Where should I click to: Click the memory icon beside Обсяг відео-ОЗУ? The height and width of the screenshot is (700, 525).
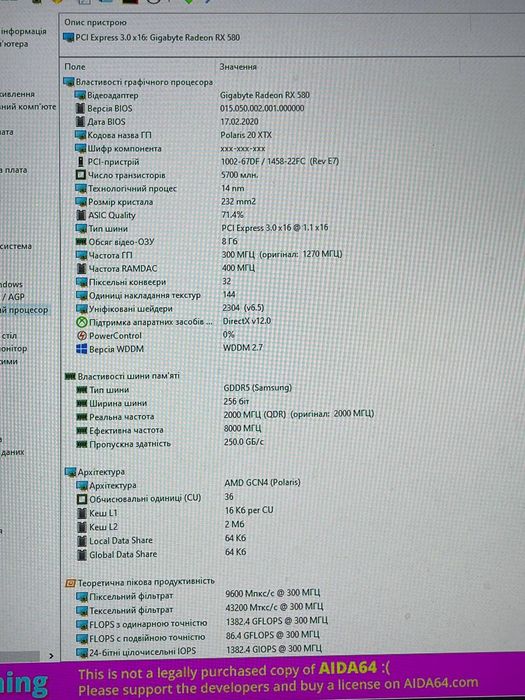tap(81, 242)
